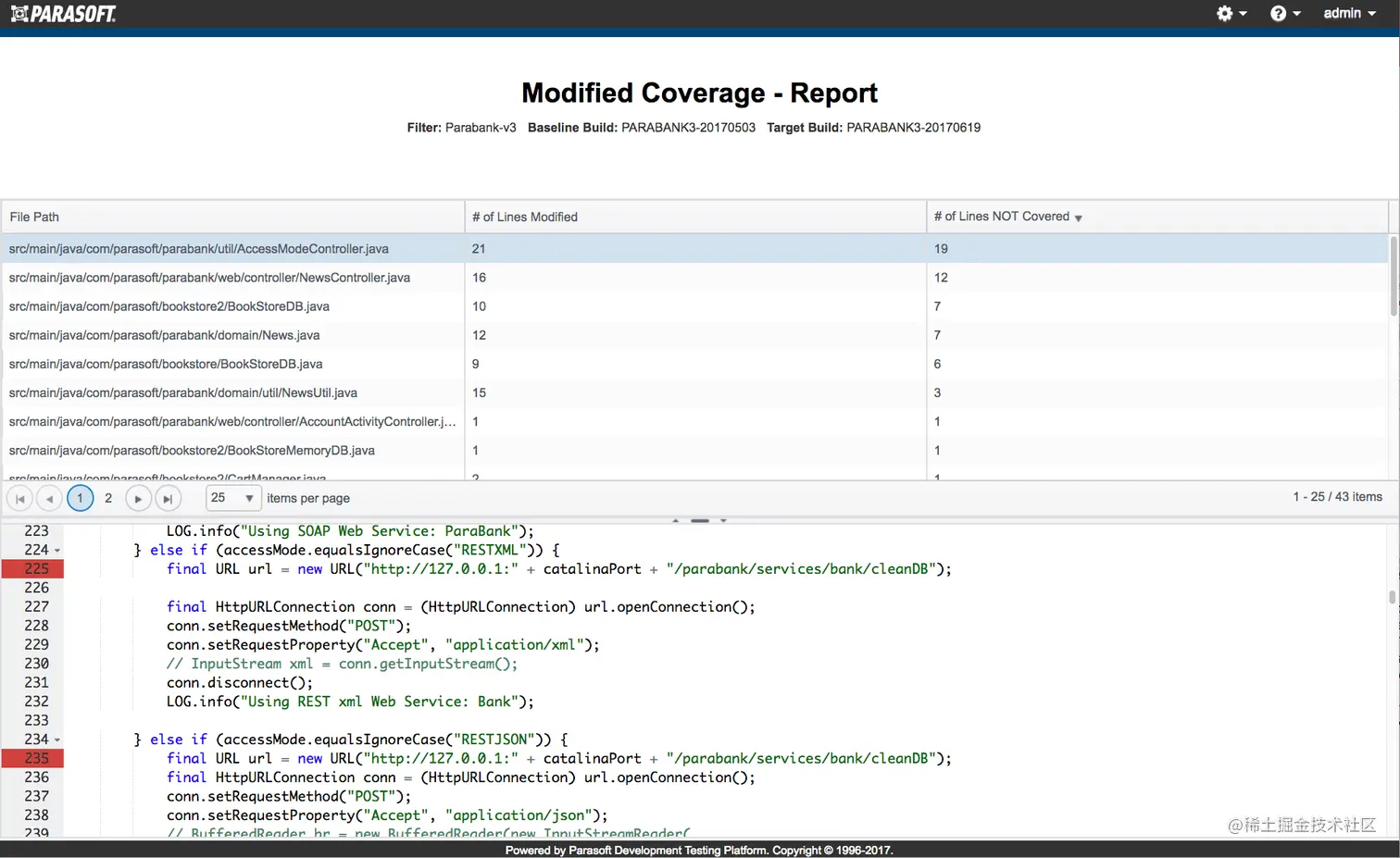Go to next page of results
Screen dimensions: 1400x858
[x=138, y=498]
